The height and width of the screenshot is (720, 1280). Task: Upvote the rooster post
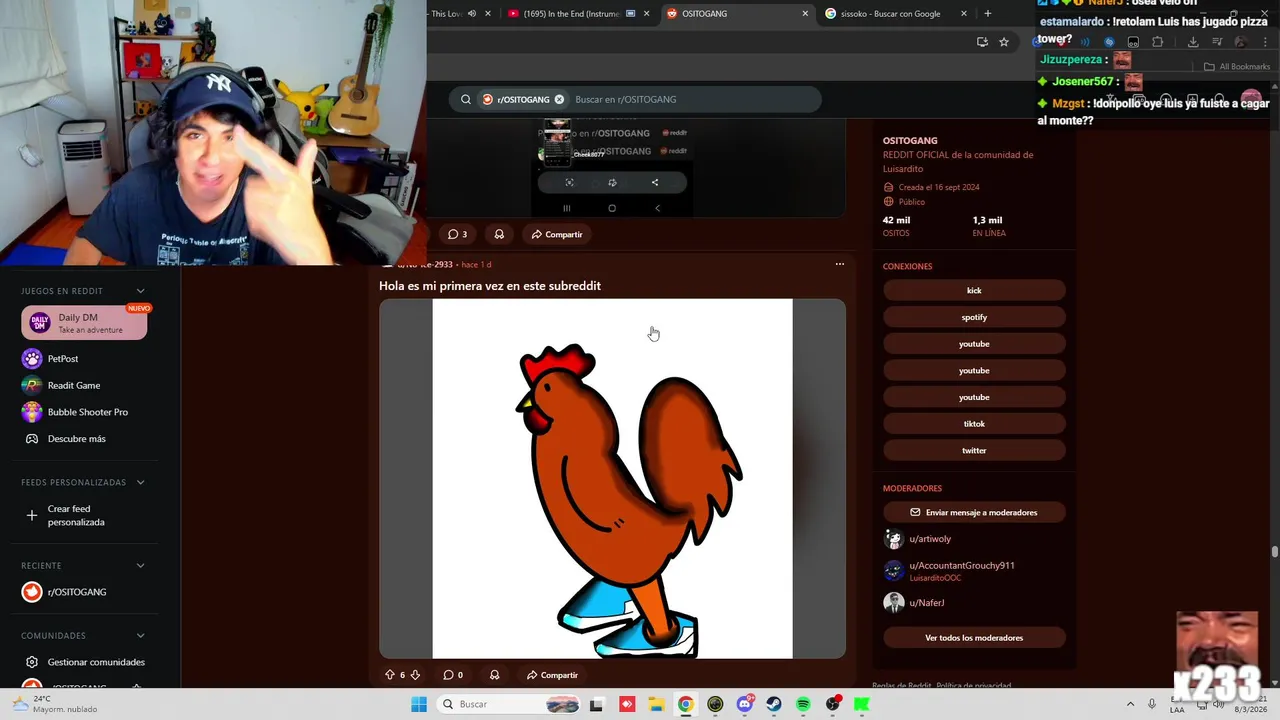click(x=390, y=675)
